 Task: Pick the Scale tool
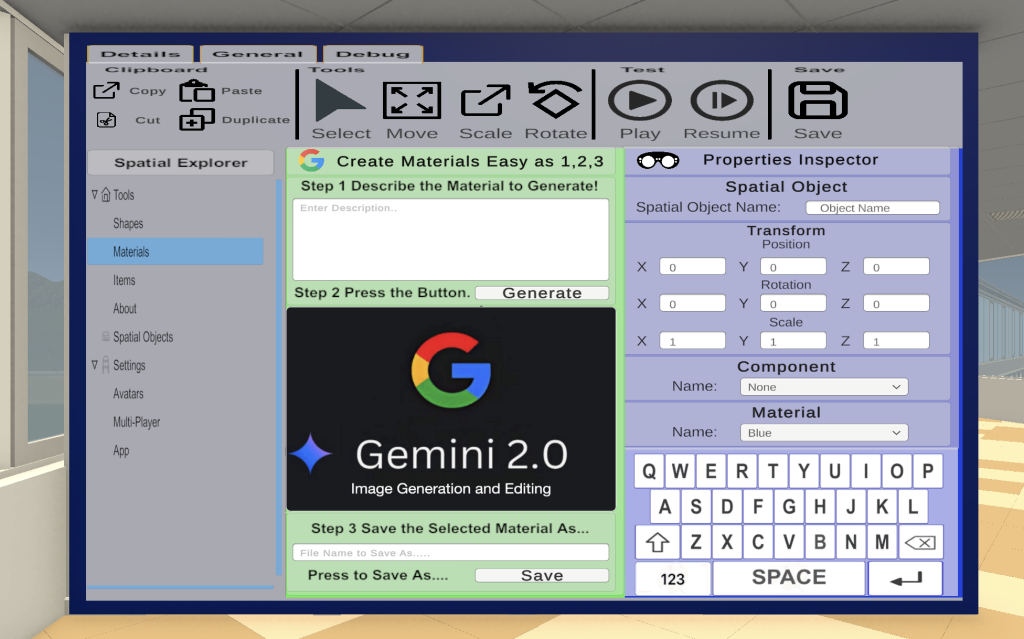[x=485, y=101]
